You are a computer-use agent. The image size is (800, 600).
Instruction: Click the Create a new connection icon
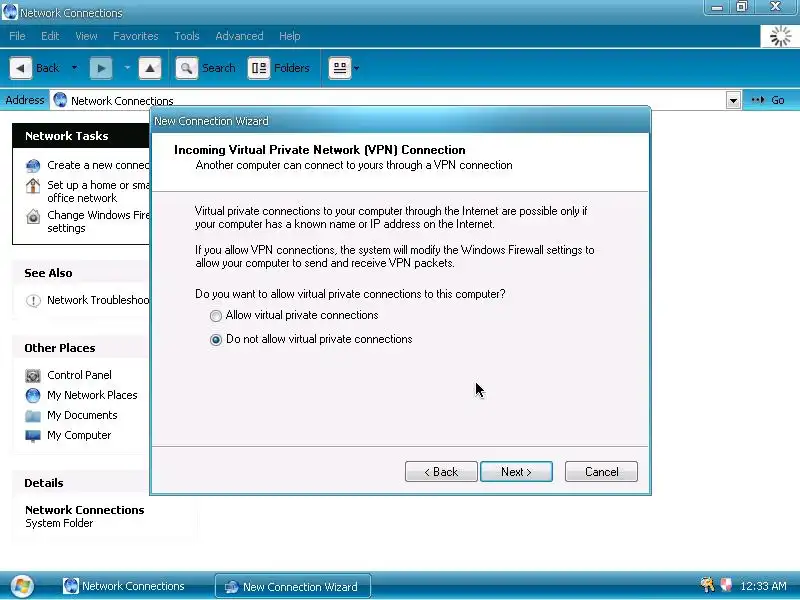click(x=33, y=166)
